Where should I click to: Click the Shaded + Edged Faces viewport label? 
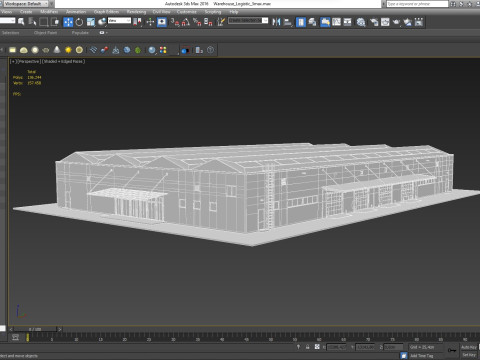coord(64,61)
